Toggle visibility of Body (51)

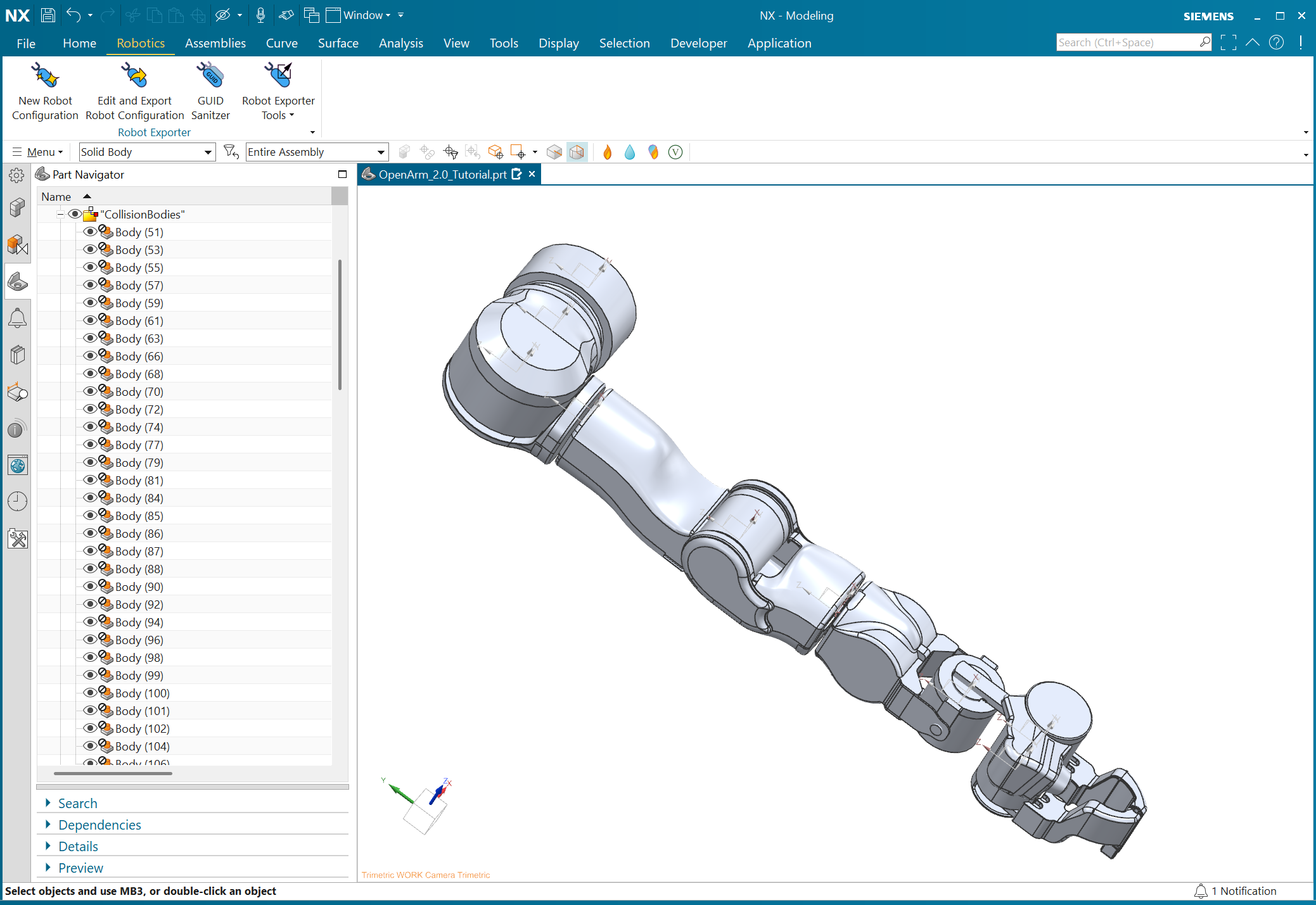[x=90, y=232]
